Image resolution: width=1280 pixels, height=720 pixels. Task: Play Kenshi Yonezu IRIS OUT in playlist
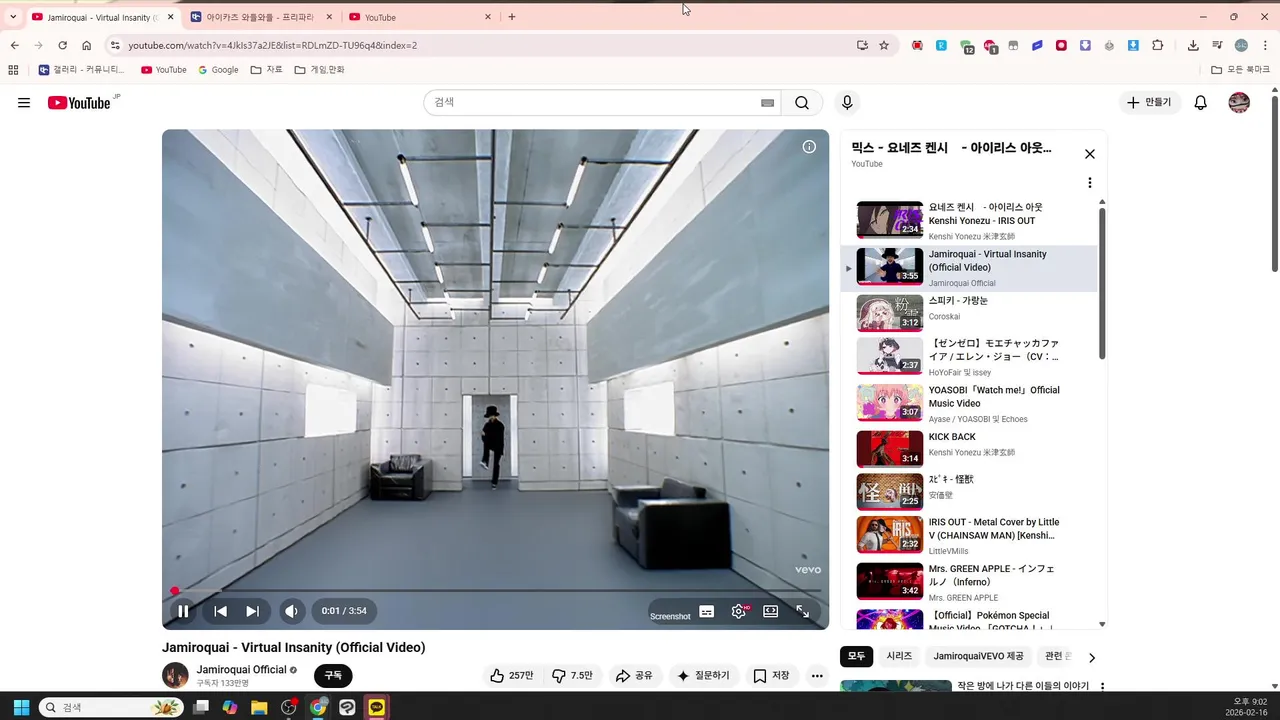(969, 221)
